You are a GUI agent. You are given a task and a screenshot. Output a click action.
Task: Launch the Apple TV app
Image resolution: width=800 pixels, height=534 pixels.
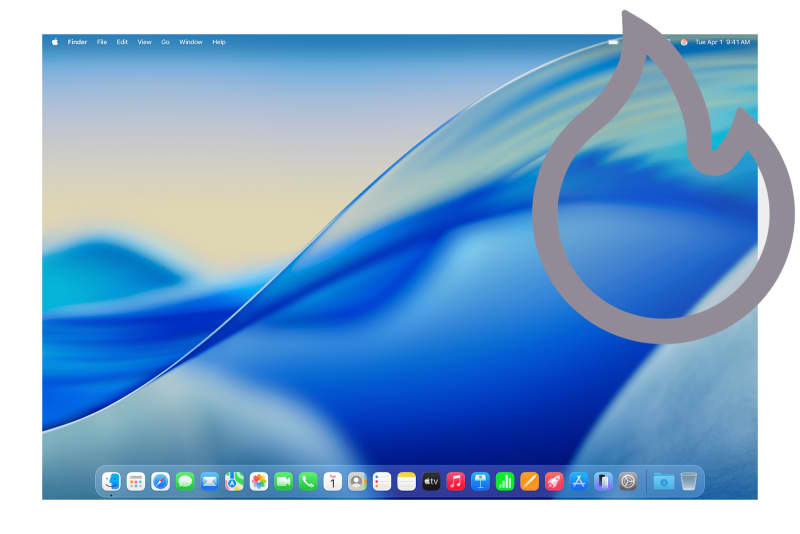[431, 481]
